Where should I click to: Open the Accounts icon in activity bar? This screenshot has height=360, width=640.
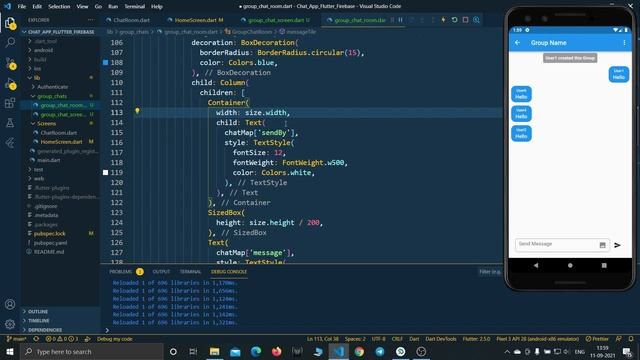(10, 304)
